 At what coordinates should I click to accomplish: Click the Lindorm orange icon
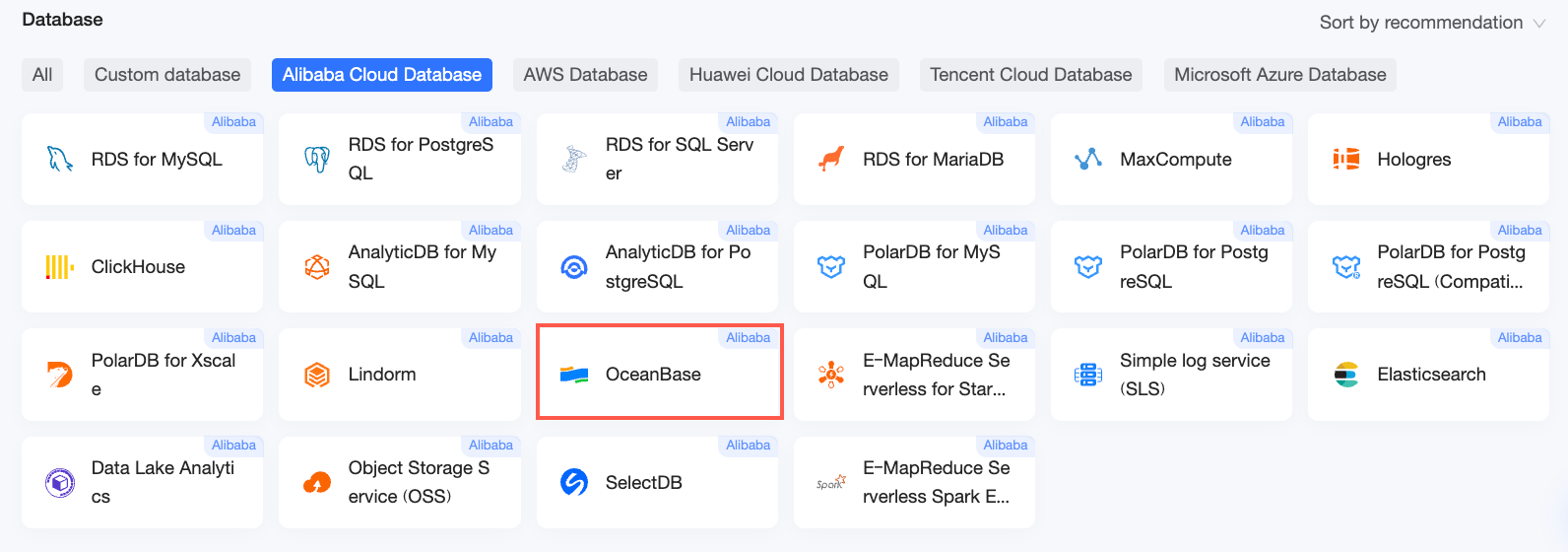click(x=317, y=375)
